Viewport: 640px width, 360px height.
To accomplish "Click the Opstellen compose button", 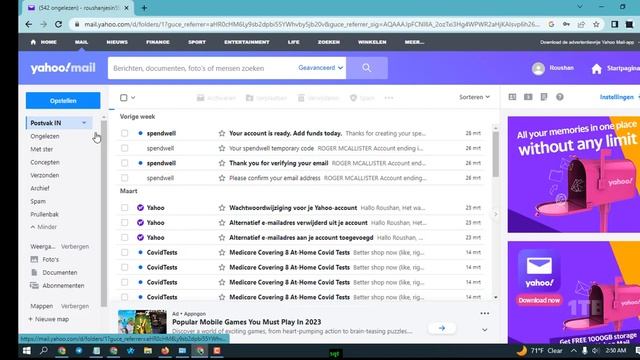I will [x=63, y=100].
